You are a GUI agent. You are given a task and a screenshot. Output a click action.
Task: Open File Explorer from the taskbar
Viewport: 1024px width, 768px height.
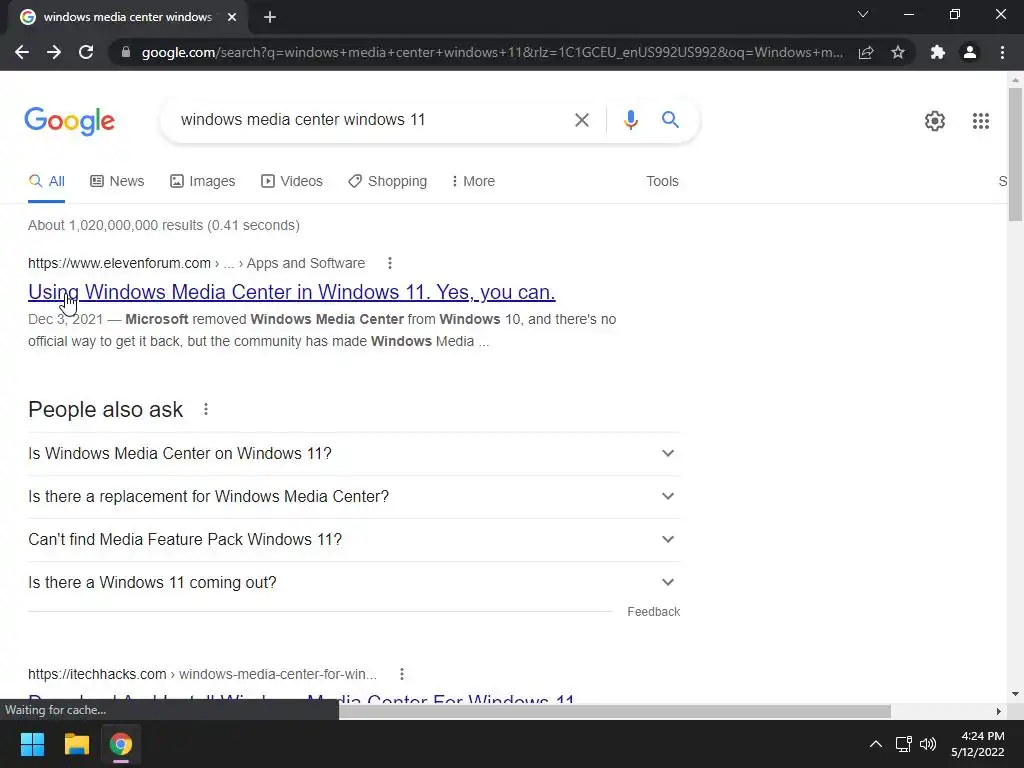click(76, 744)
